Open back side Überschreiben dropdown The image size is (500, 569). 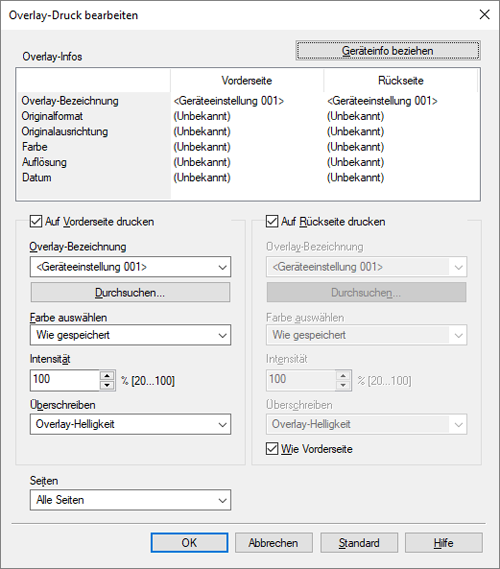[366, 424]
